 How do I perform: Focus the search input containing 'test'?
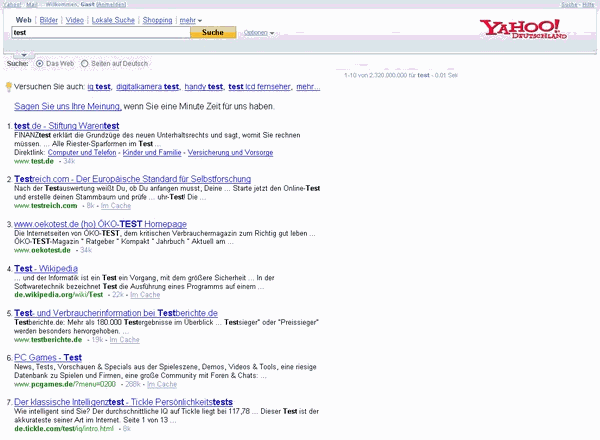101,33
